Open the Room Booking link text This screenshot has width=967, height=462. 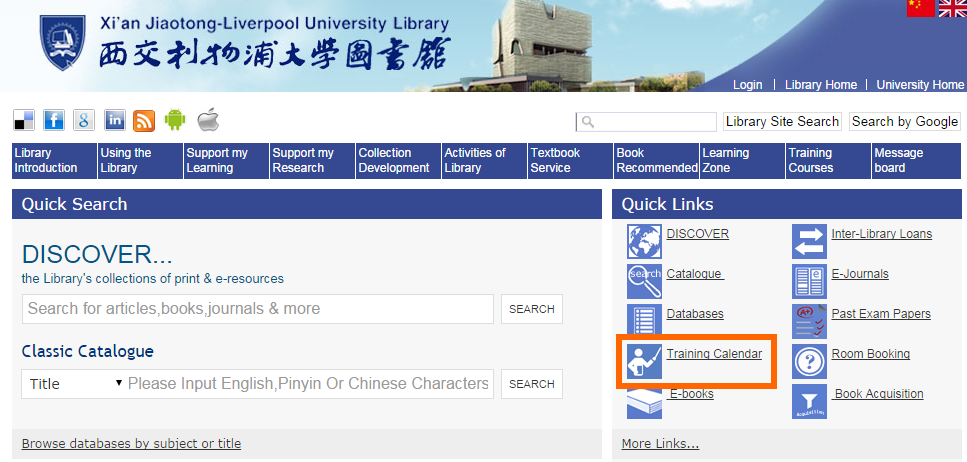tap(871, 354)
